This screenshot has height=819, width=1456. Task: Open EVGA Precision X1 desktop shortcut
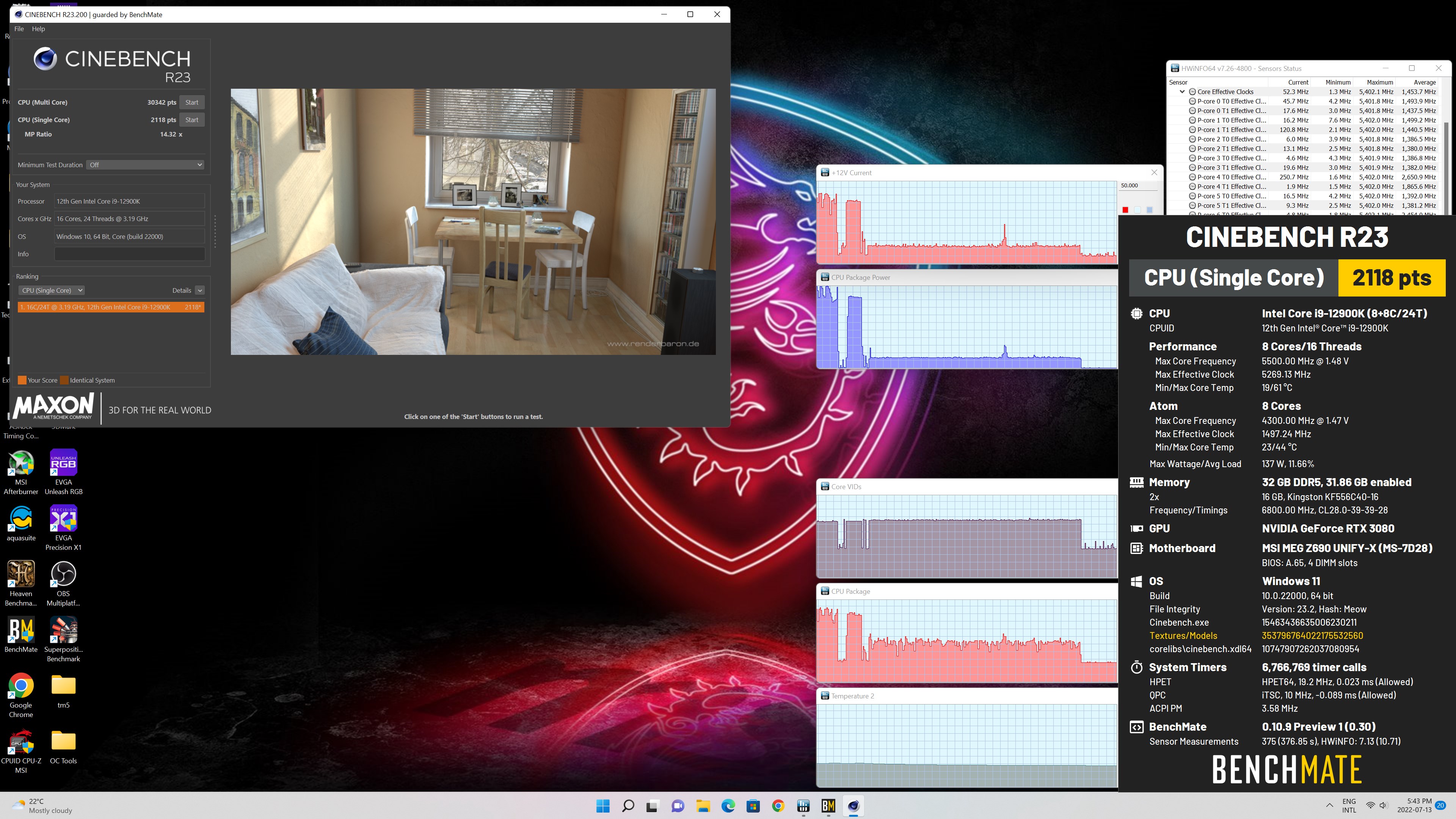(63, 528)
